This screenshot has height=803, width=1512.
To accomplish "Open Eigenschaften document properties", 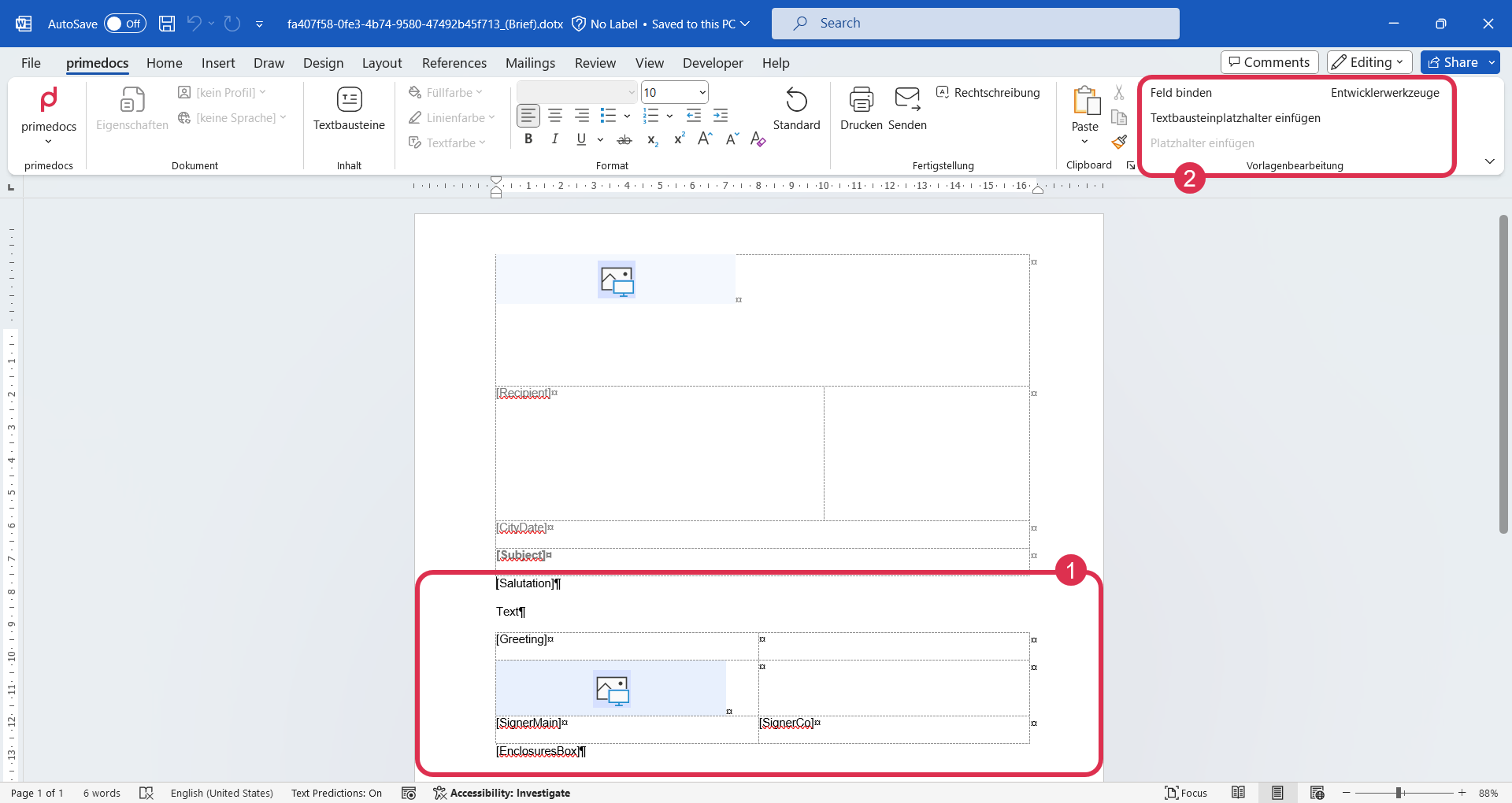I will pyautogui.click(x=132, y=109).
